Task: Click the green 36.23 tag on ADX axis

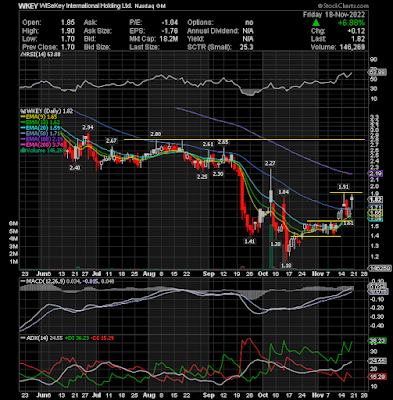Action: [x=377, y=341]
